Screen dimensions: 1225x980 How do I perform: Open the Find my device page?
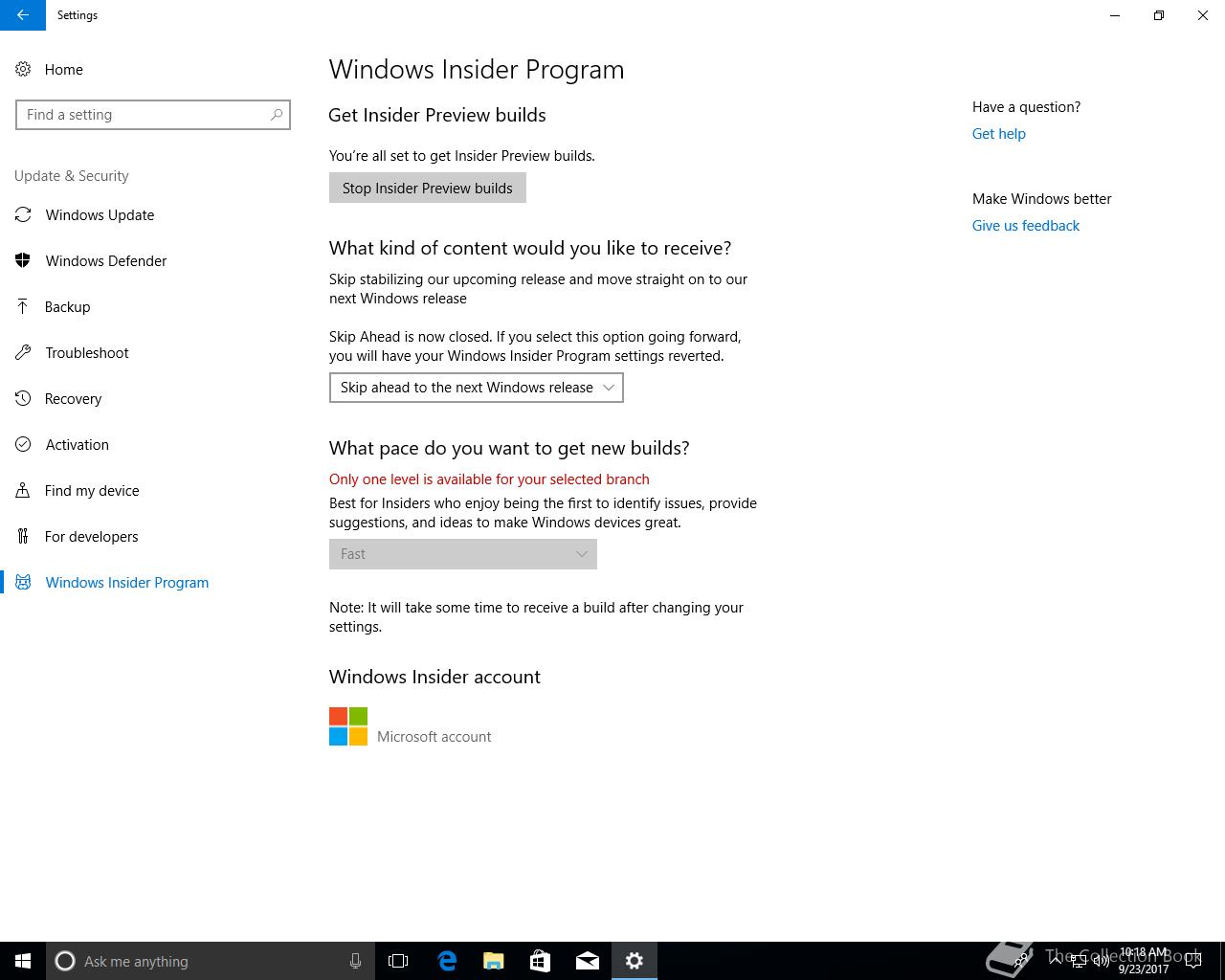[92, 491]
